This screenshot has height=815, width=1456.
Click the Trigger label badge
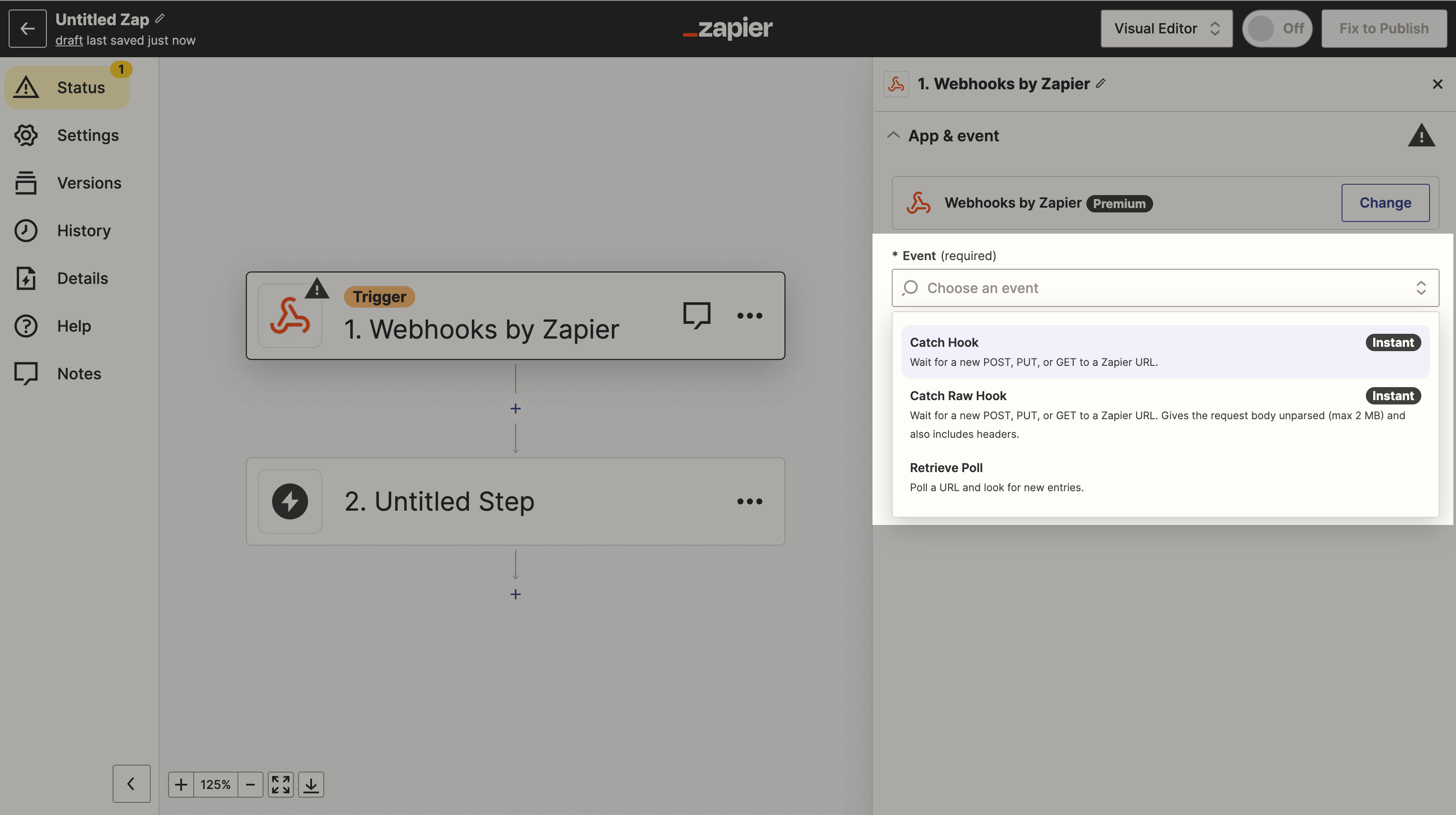pos(379,297)
